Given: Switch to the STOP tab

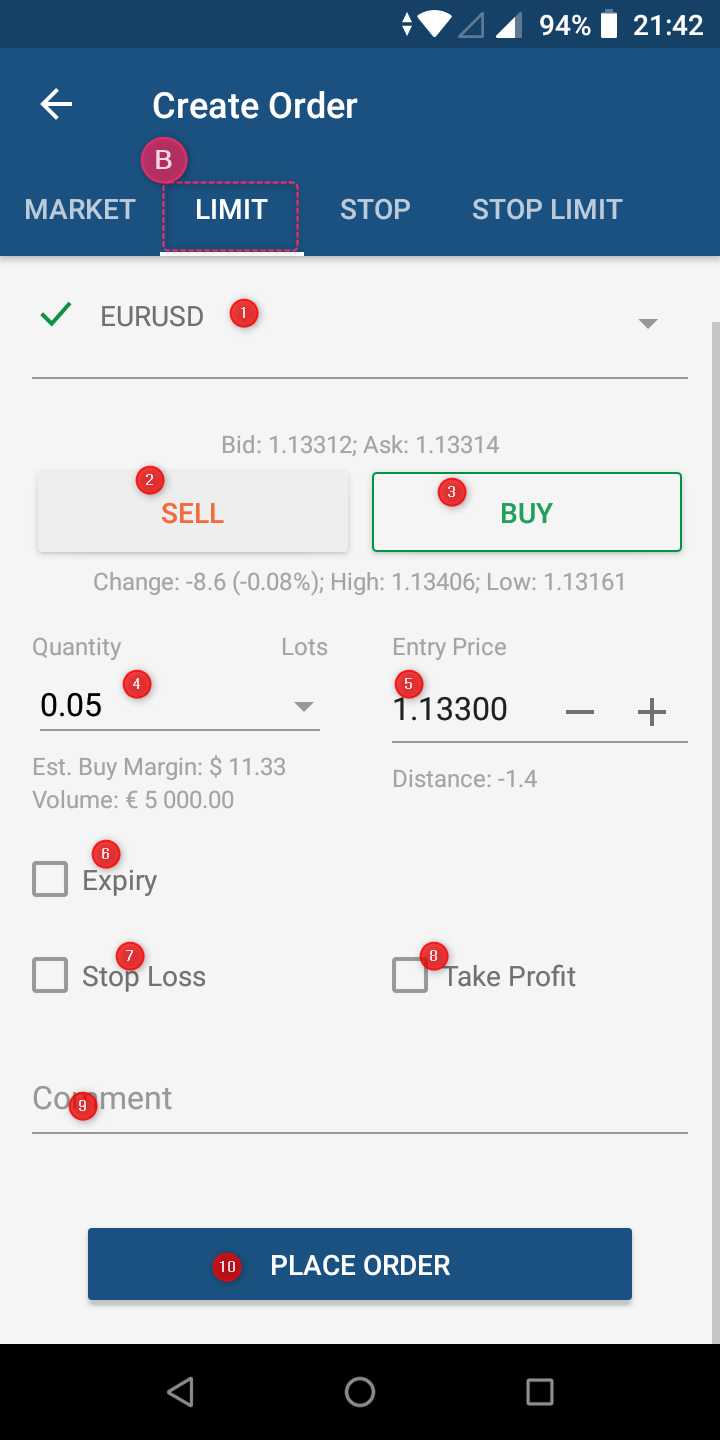Looking at the screenshot, I should (375, 209).
